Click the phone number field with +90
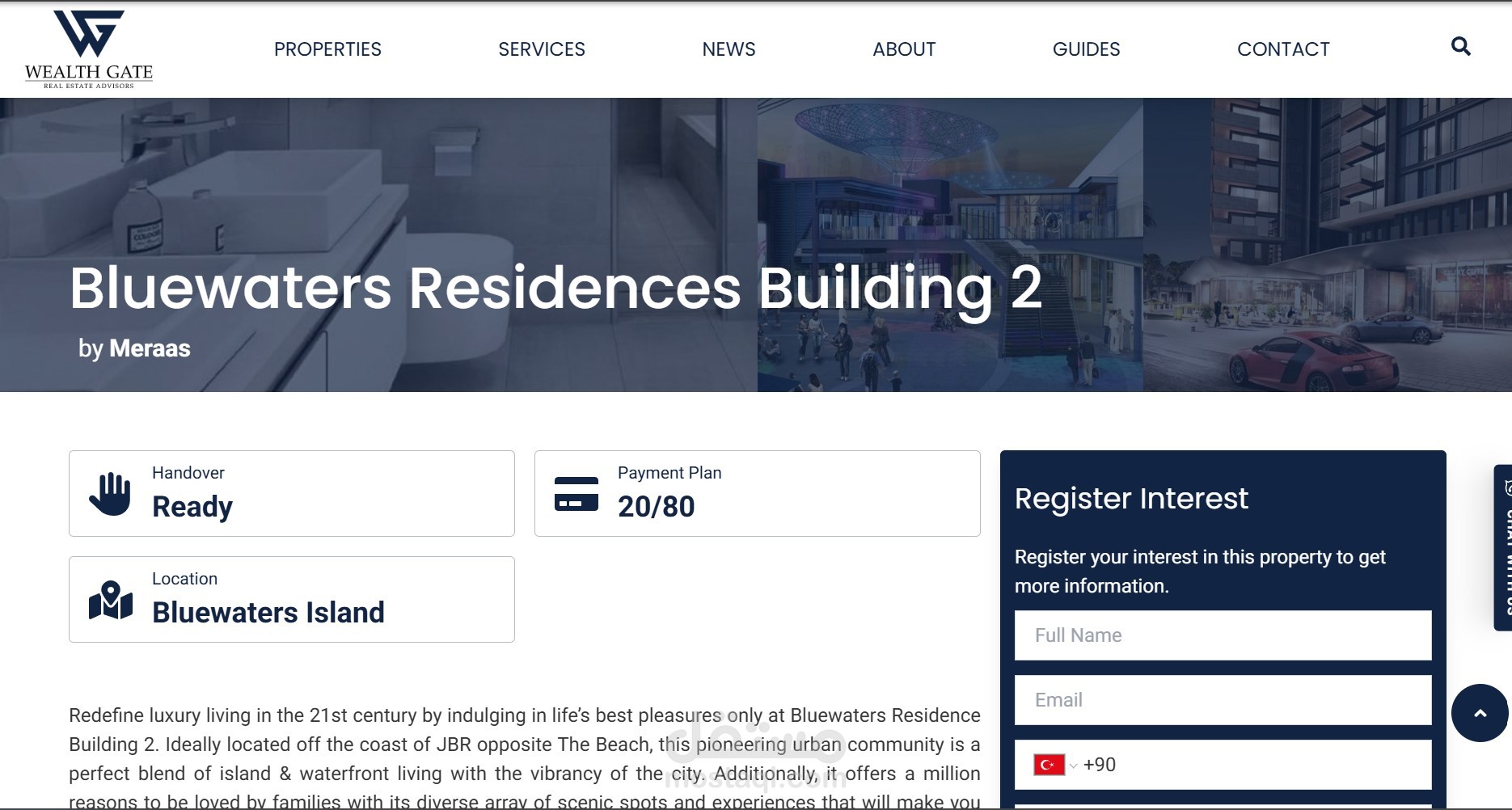Viewport: 1512px width, 810px height. (x=1223, y=765)
